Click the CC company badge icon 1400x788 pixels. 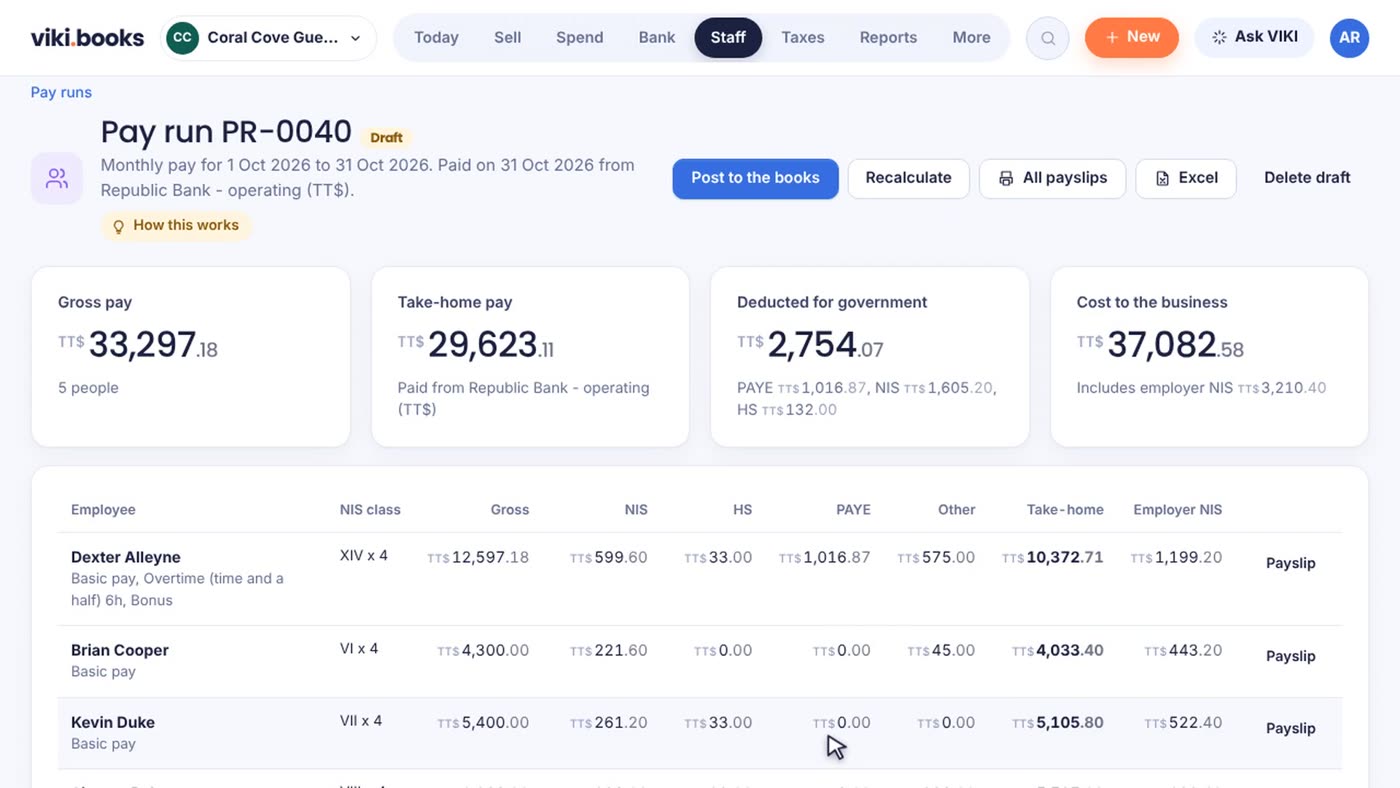[x=182, y=38]
